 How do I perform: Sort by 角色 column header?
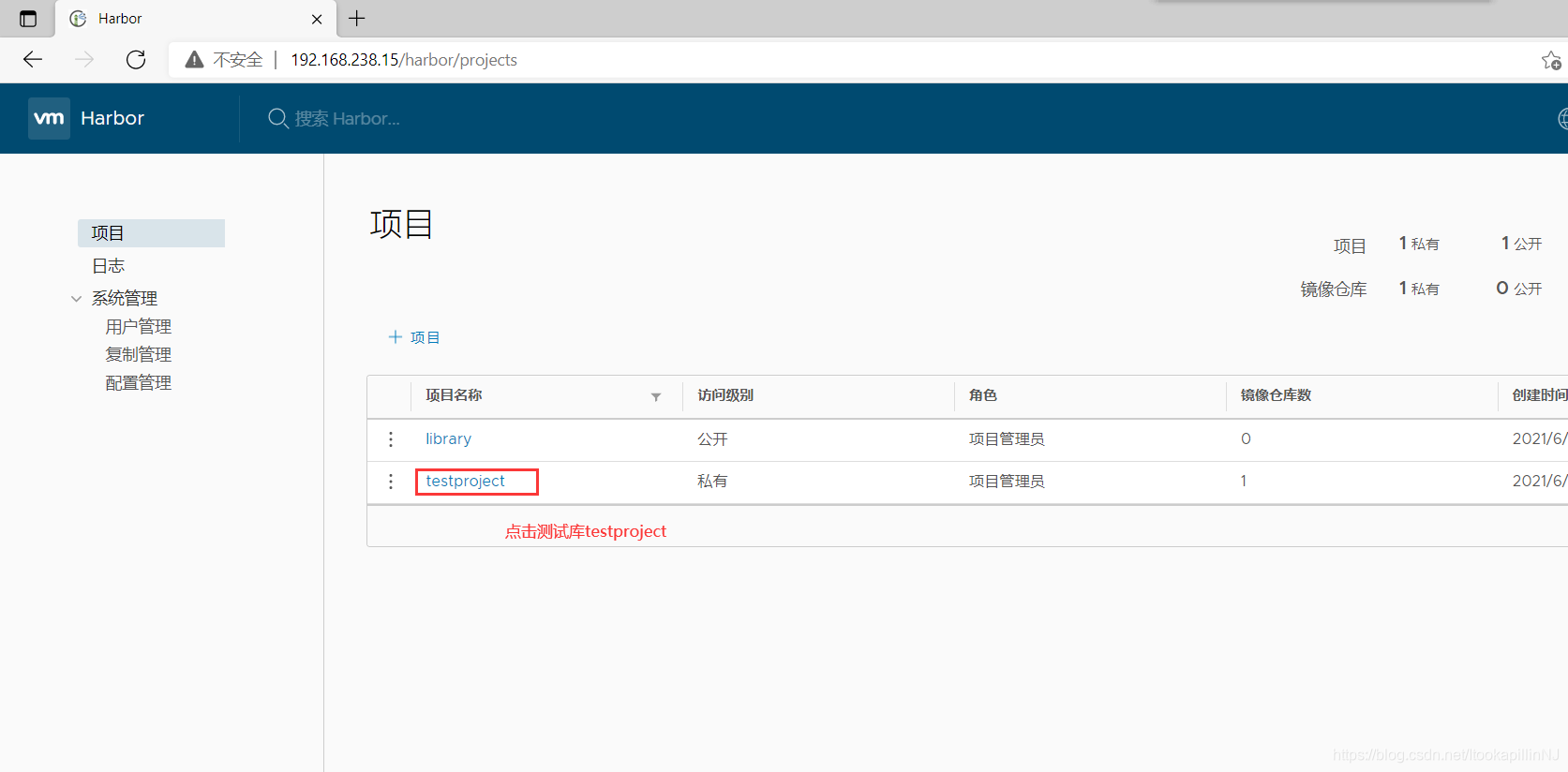point(983,395)
